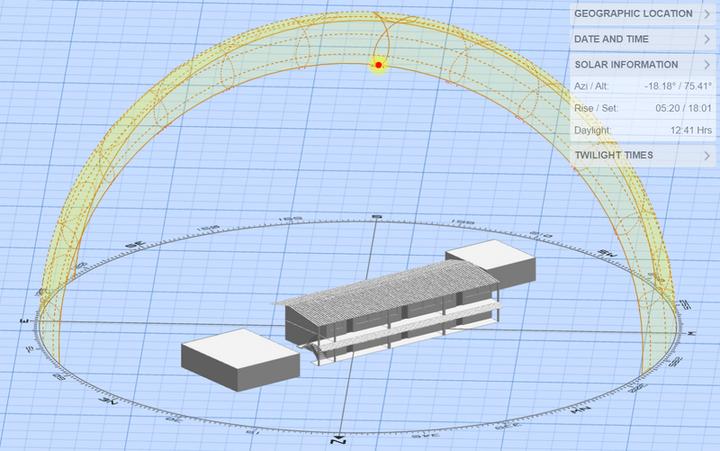Select the Rise / Set value 05:20 / 18:01
The height and width of the screenshot is (451, 720).
(x=683, y=108)
